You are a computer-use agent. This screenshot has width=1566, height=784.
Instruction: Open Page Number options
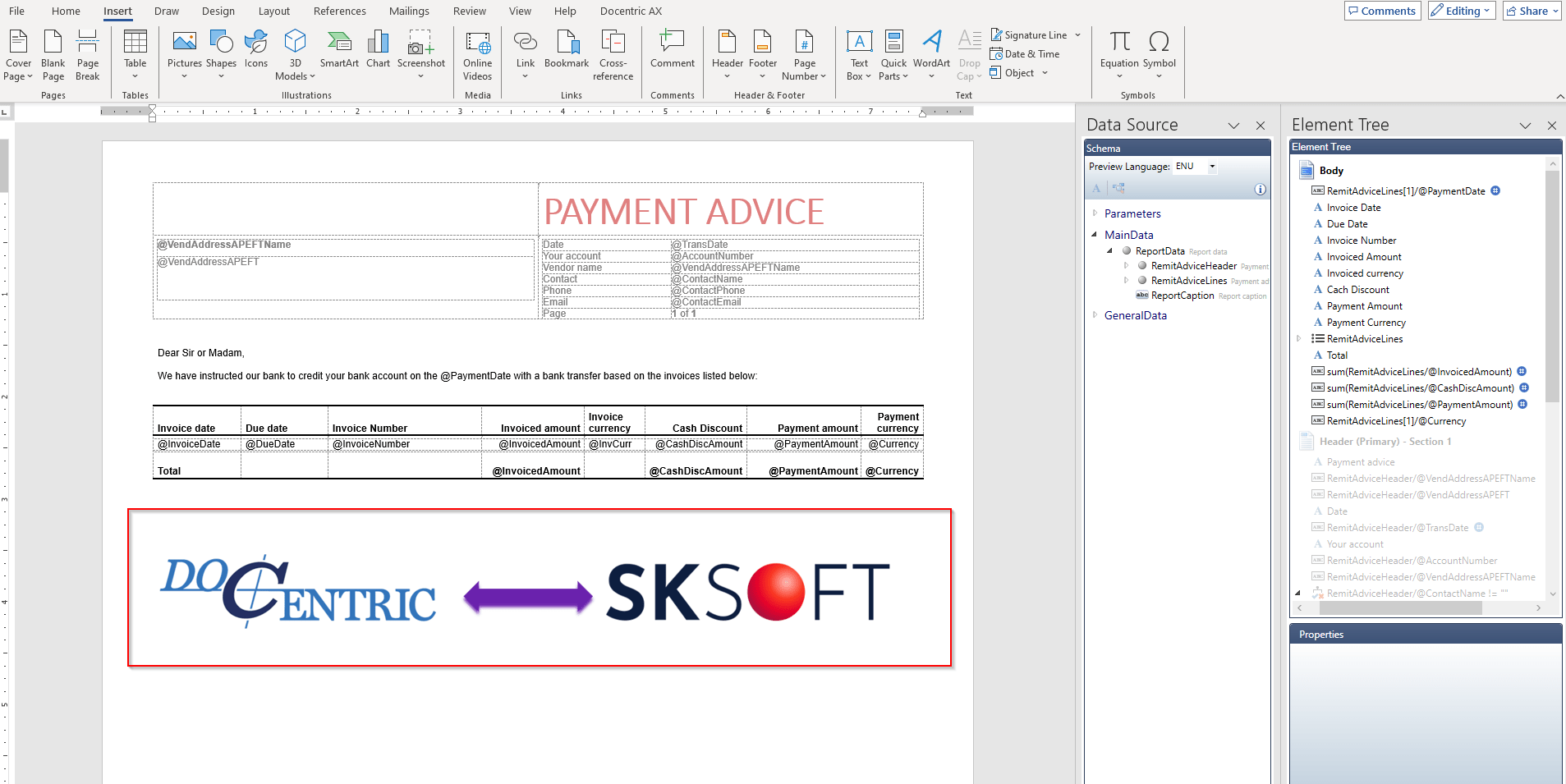click(x=804, y=55)
